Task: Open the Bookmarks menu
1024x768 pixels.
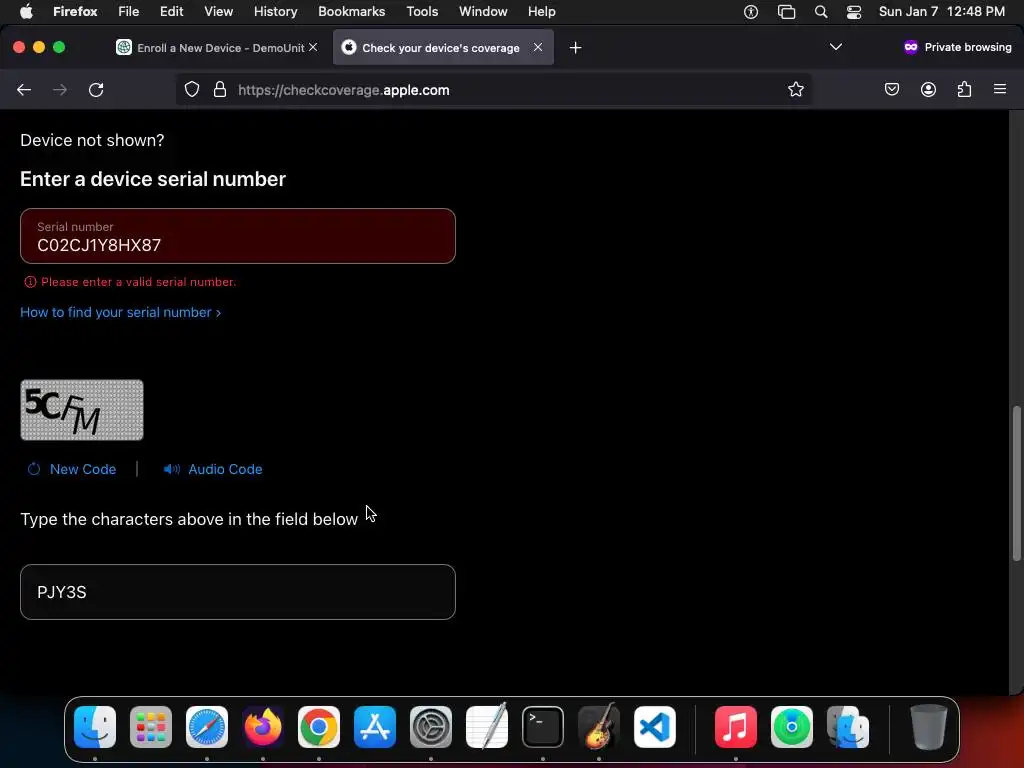Action: point(351,11)
